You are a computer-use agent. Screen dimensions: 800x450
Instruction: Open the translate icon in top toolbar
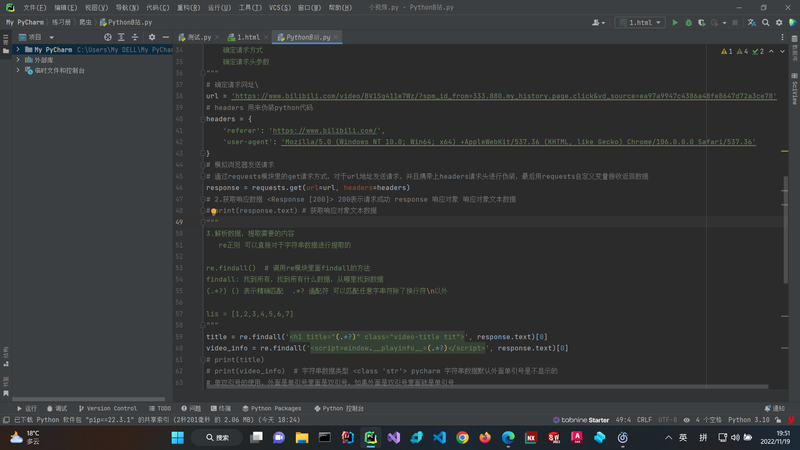click(x=752, y=22)
